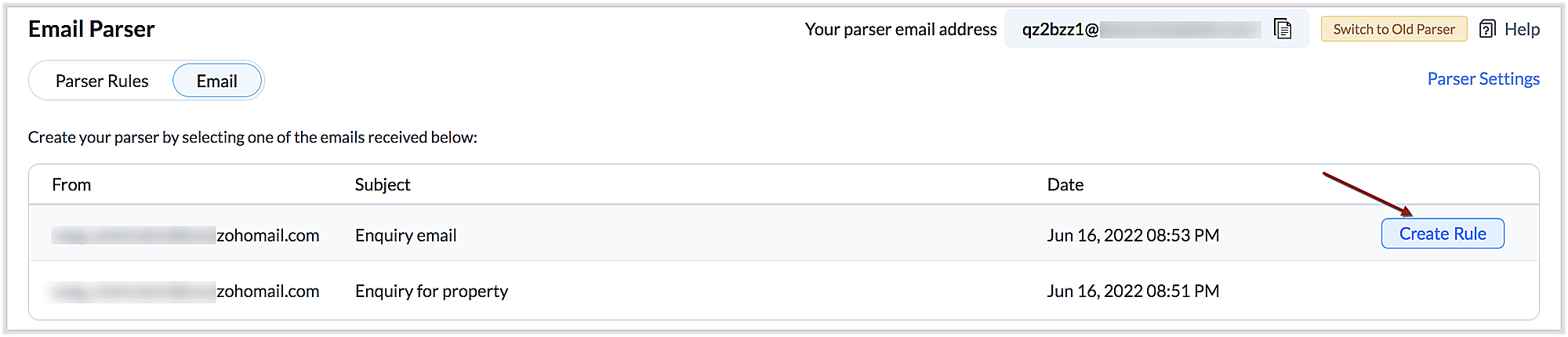
Task: Select the "Enquiry for property" subject
Action: click(x=431, y=291)
